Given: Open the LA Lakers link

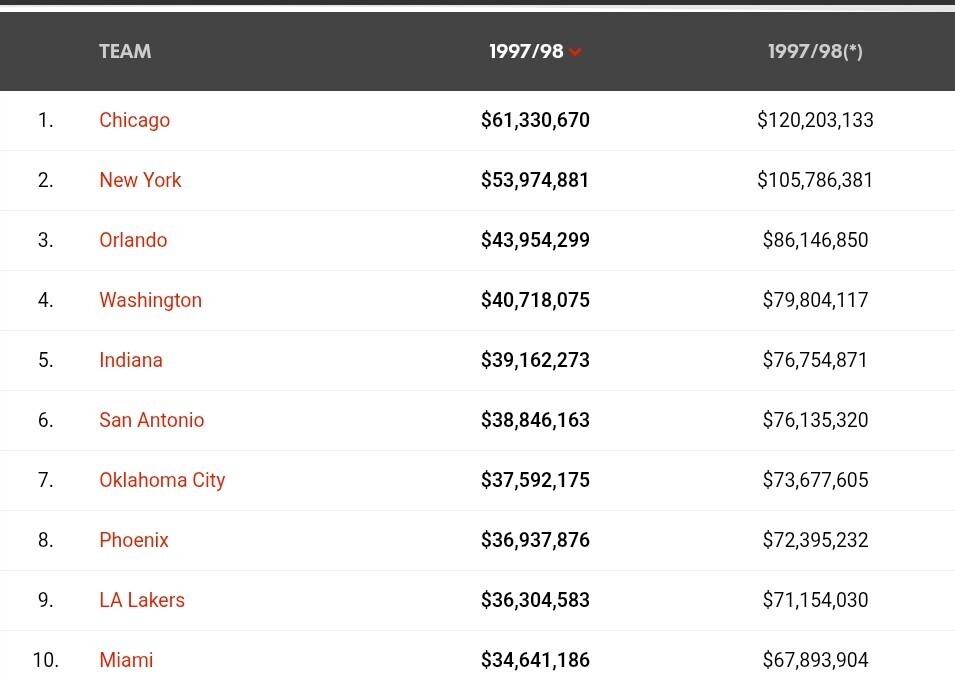Looking at the screenshot, I should coord(141,600).
